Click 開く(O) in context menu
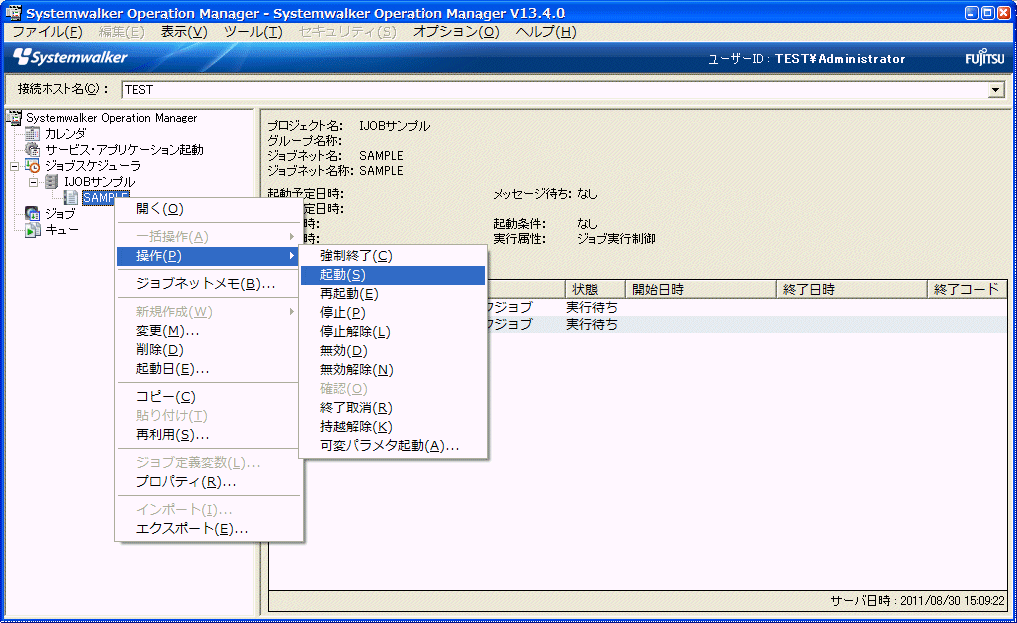 coord(208,209)
